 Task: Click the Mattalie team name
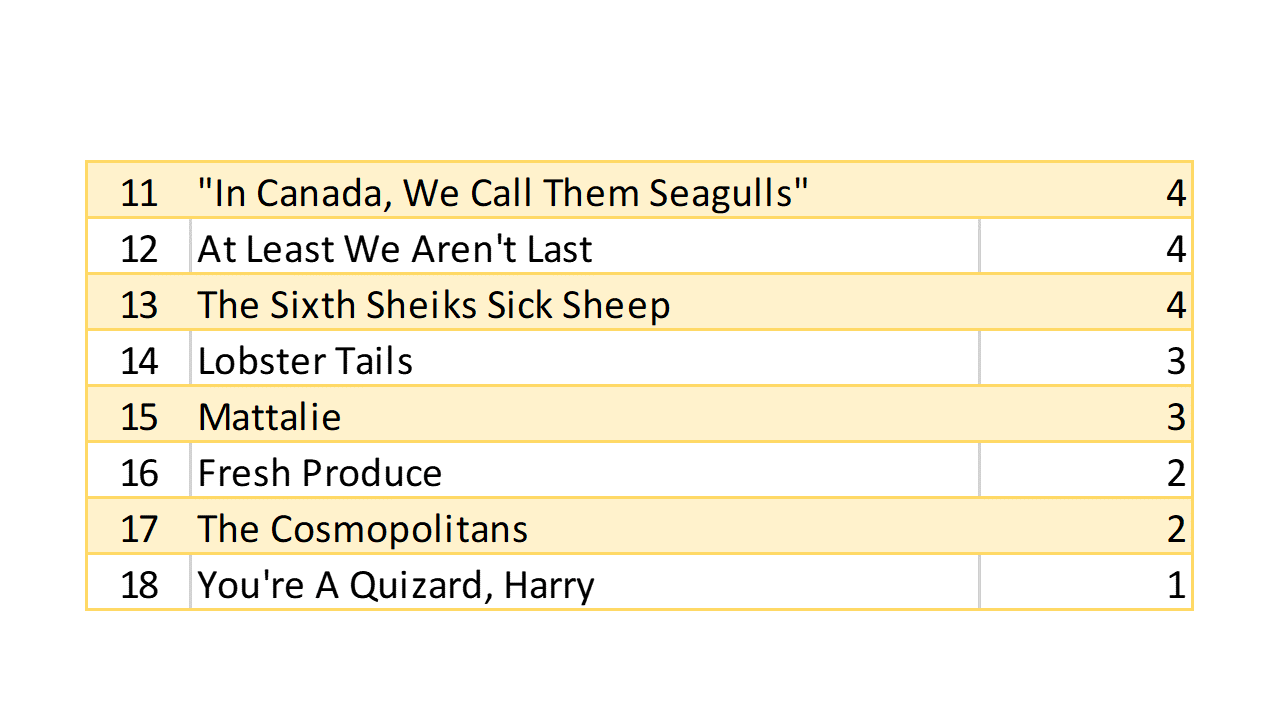click(x=269, y=416)
